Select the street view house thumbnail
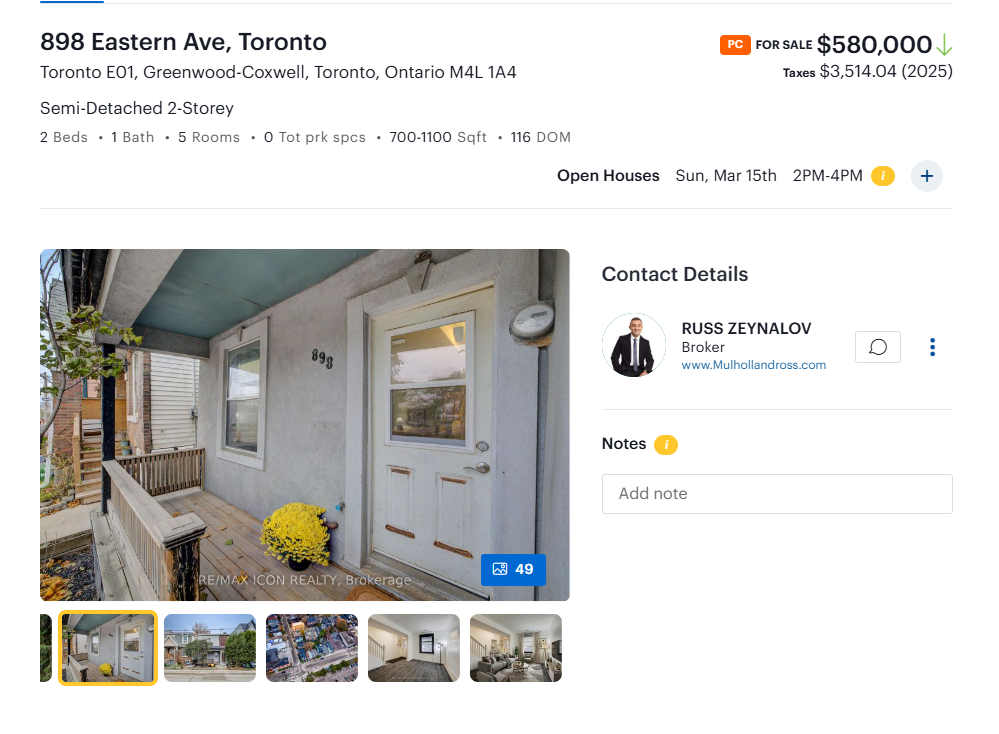 coord(210,648)
